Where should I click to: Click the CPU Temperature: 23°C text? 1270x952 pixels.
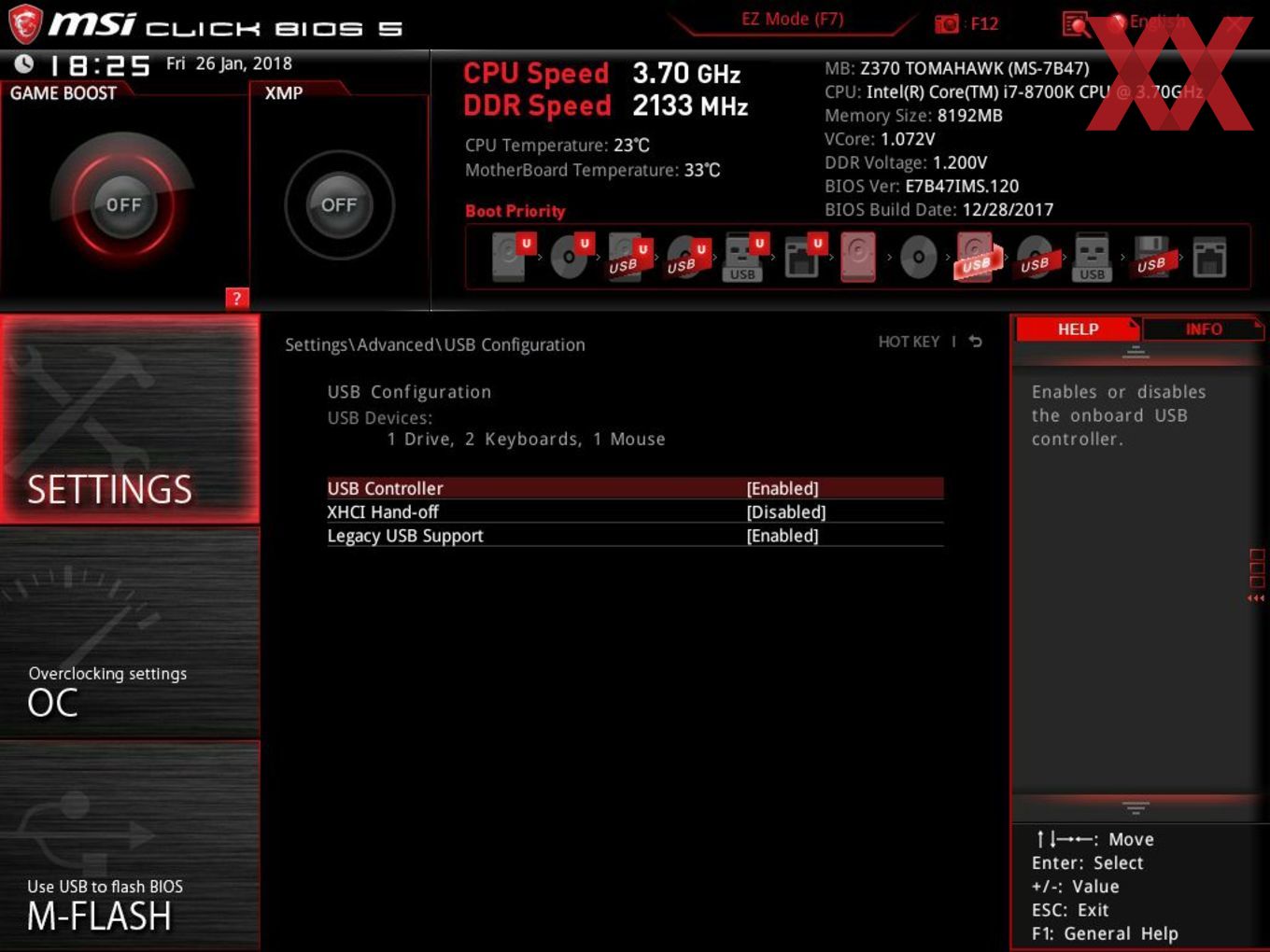[x=557, y=146]
